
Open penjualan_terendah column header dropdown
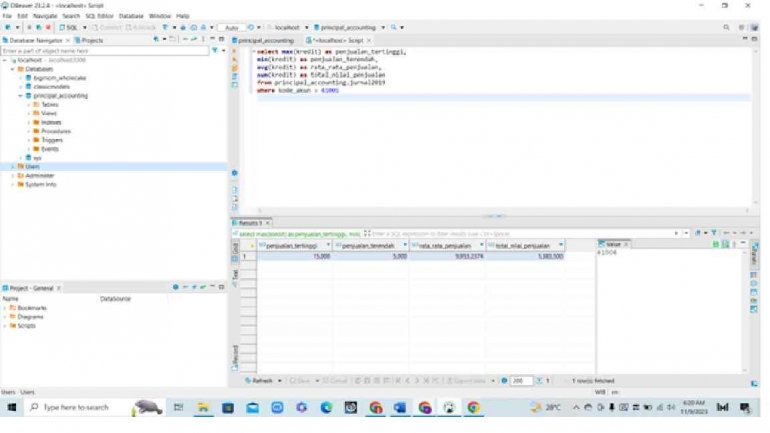point(405,245)
